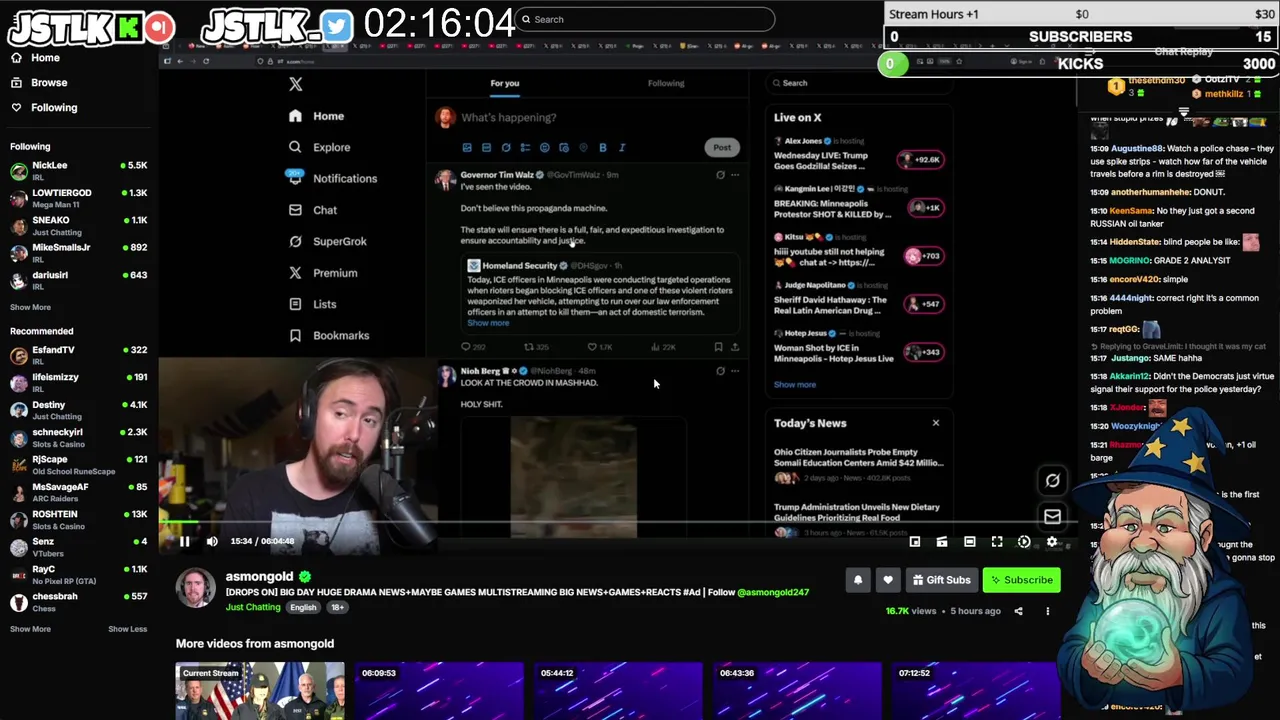
Task: Pause the video with the pause button
Action: point(184,541)
